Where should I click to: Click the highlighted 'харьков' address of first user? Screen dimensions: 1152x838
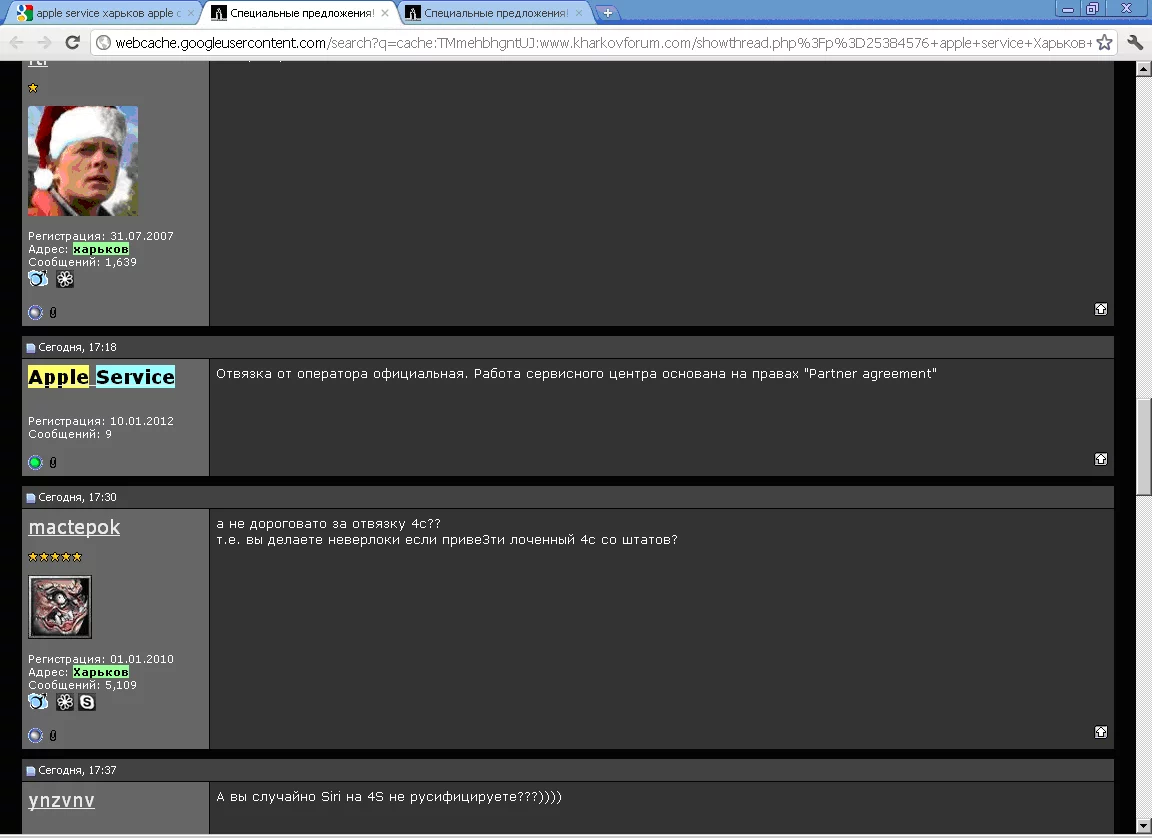point(101,249)
